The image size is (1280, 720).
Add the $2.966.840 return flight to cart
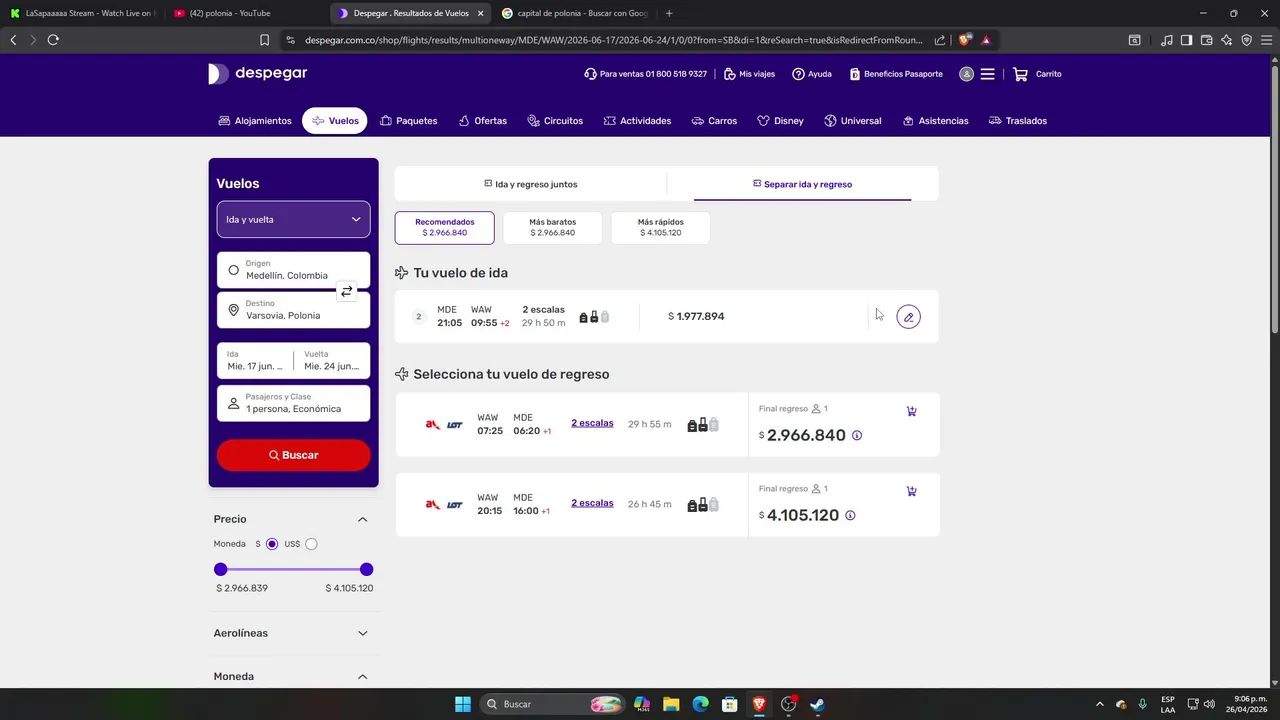[911, 411]
